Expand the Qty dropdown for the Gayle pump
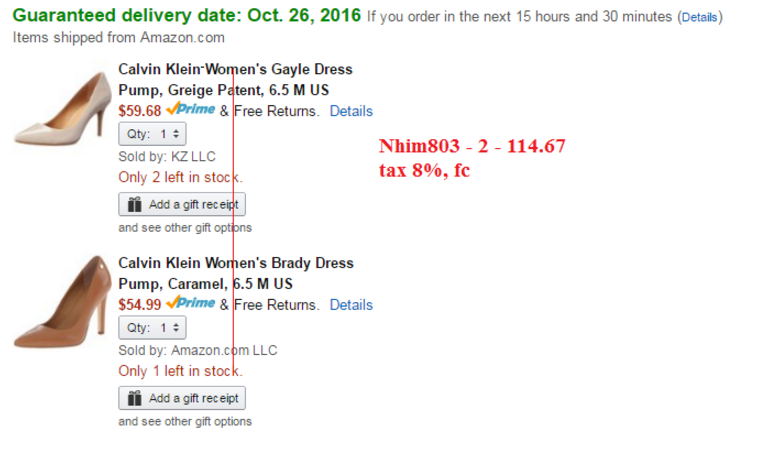Viewport: 769px width, 450px height. tap(152, 134)
